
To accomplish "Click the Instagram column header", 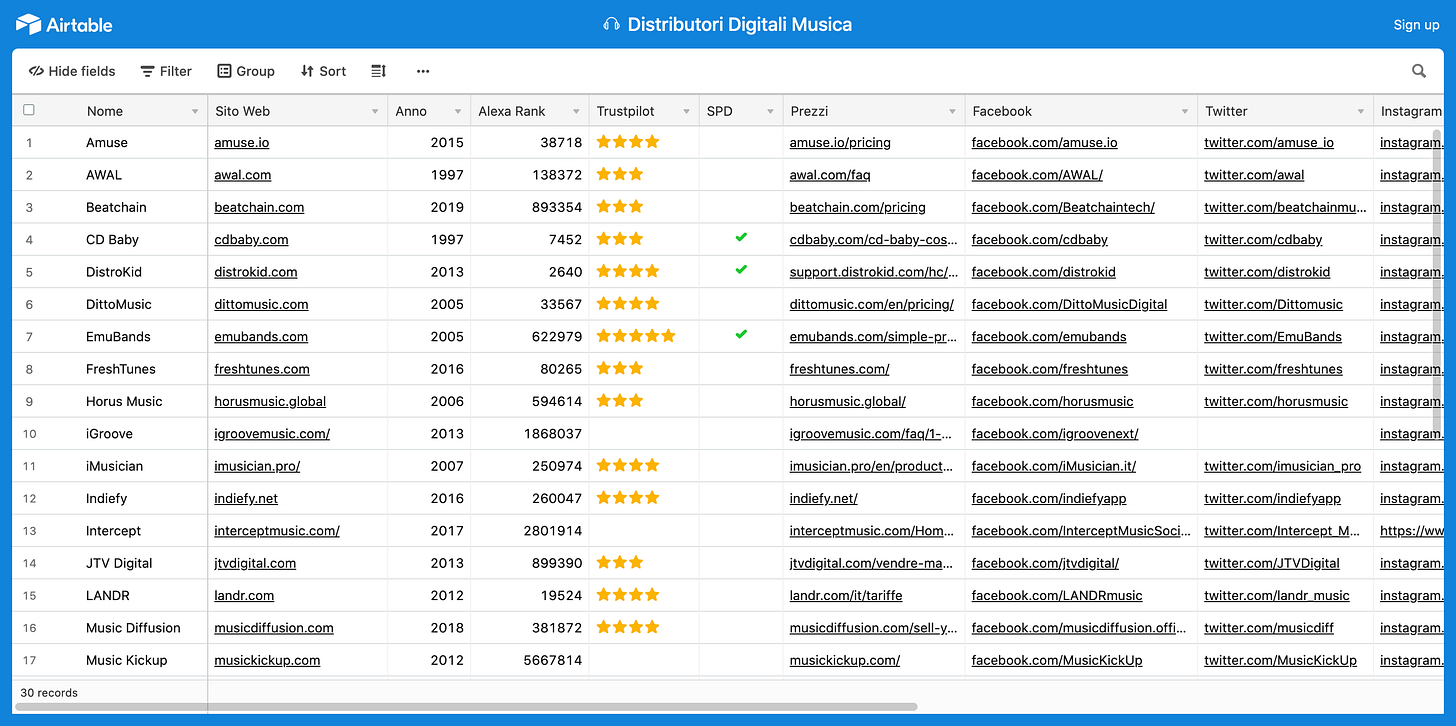I will [1412, 111].
